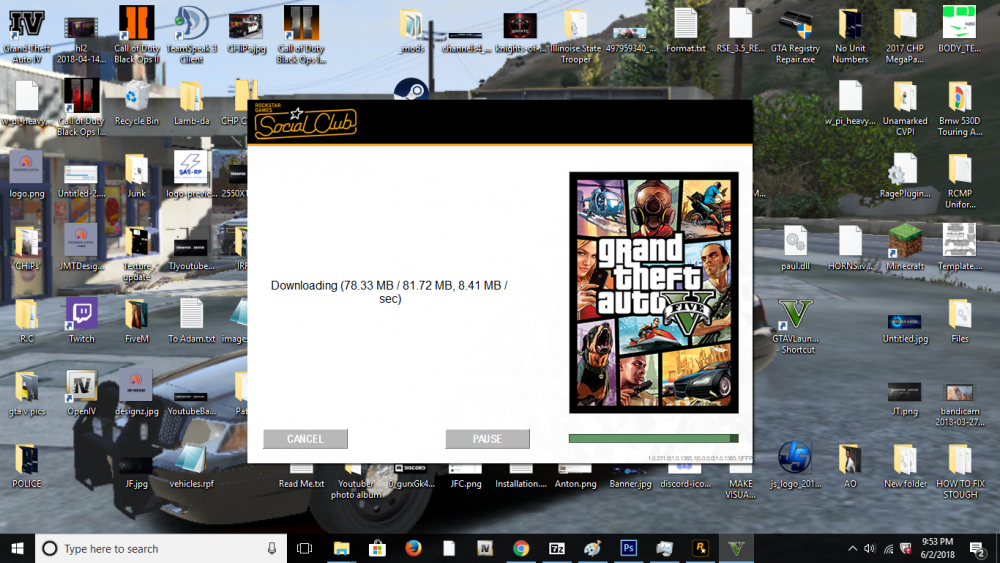Select the bandicam video file
1000x563 pixels.
coord(960,404)
